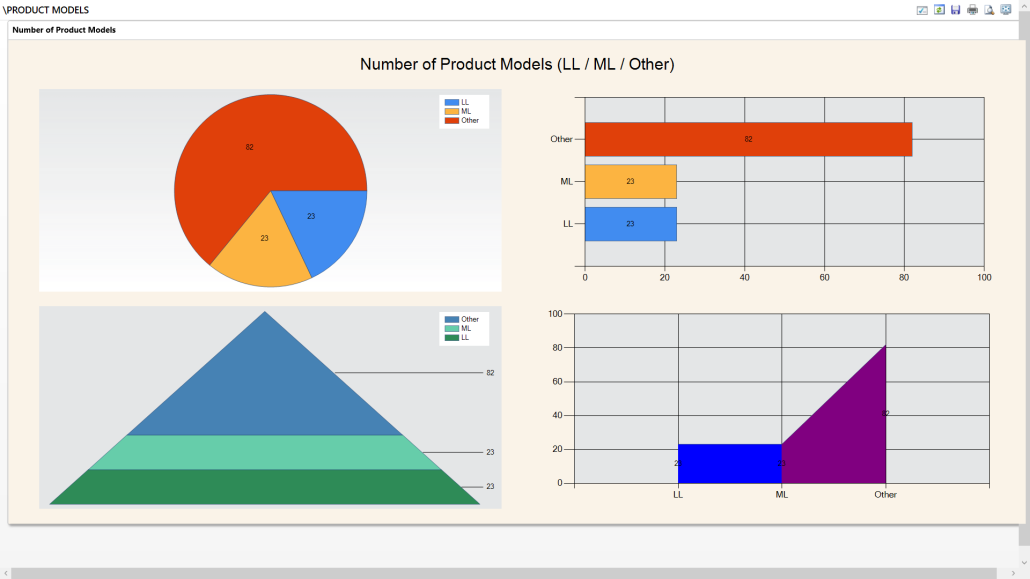Click the green refresh arrows icon
The image size is (1030, 579).
(939, 10)
